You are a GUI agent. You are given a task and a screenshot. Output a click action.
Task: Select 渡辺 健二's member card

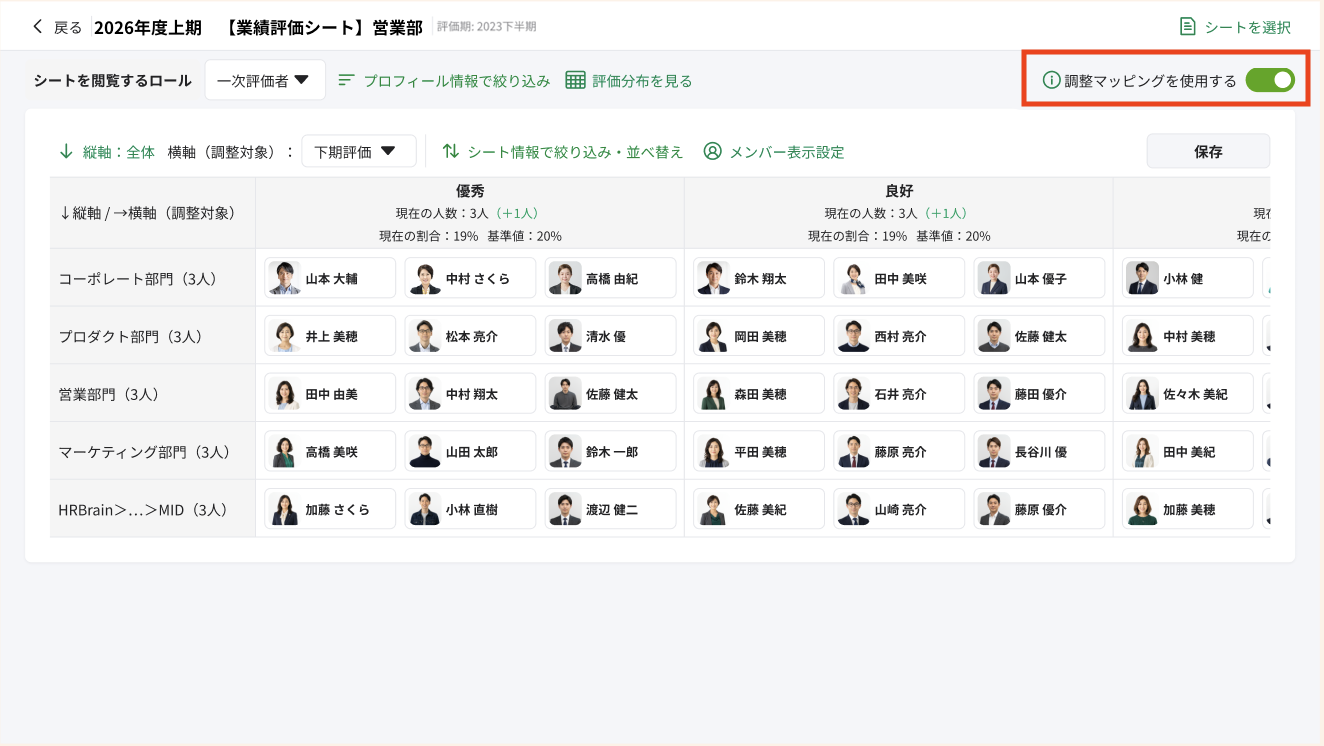[x=610, y=508]
